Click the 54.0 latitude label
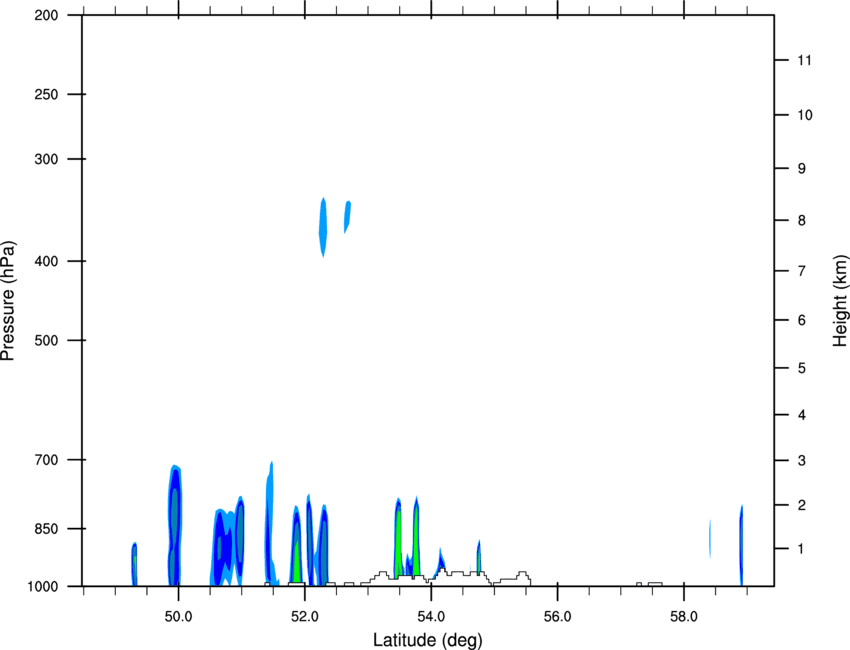The image size is (850, 650). click(432, 617)
